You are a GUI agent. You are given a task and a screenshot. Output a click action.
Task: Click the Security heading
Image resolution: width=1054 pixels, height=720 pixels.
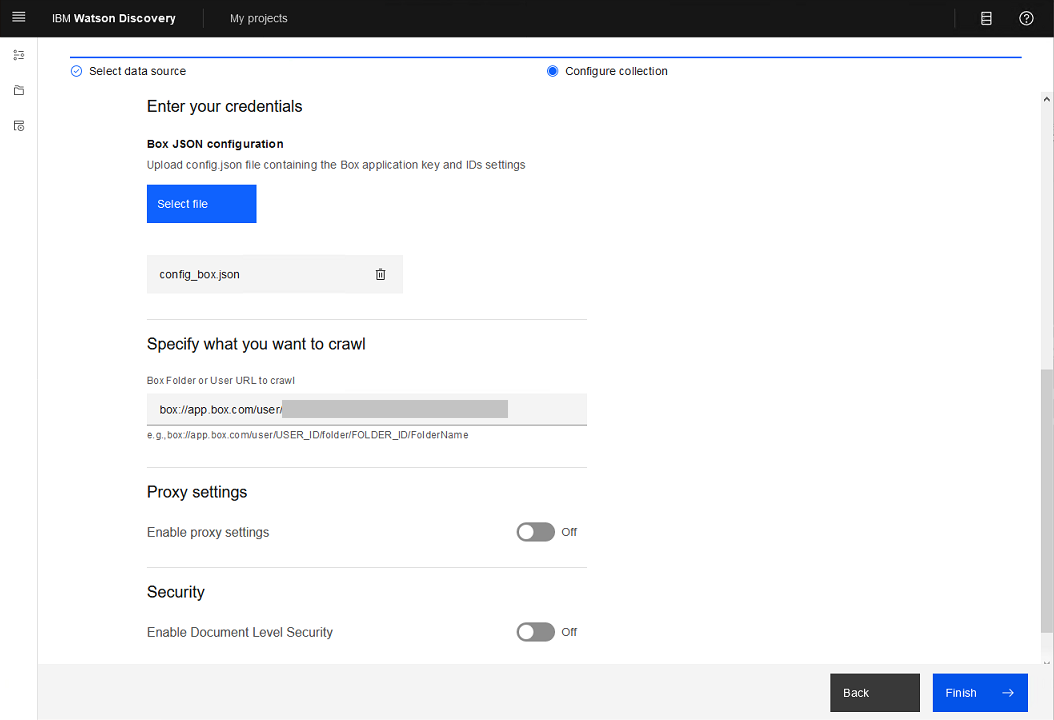175,592
